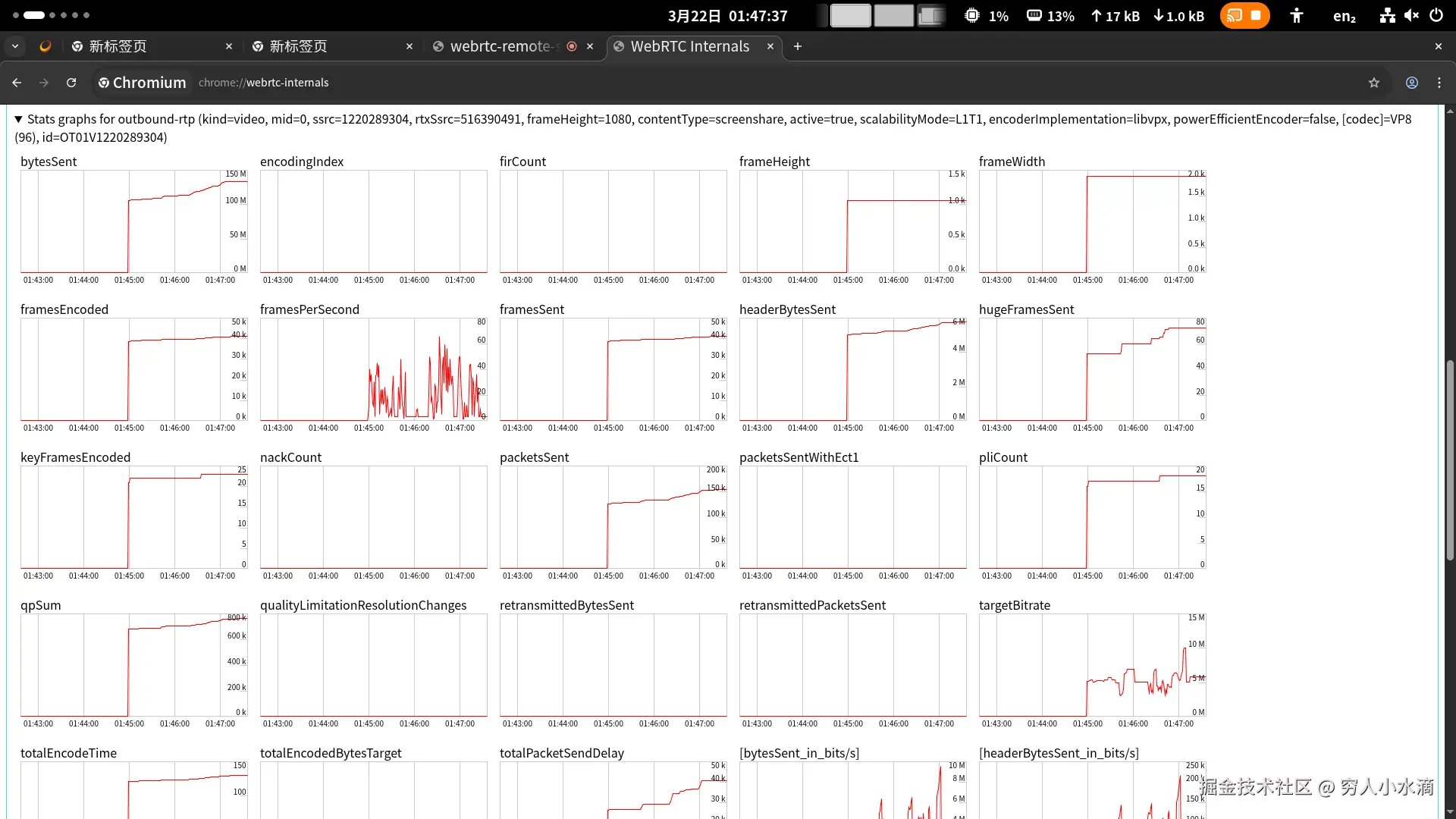Click the targetBitrate graph

click(x=1092, y=665)
